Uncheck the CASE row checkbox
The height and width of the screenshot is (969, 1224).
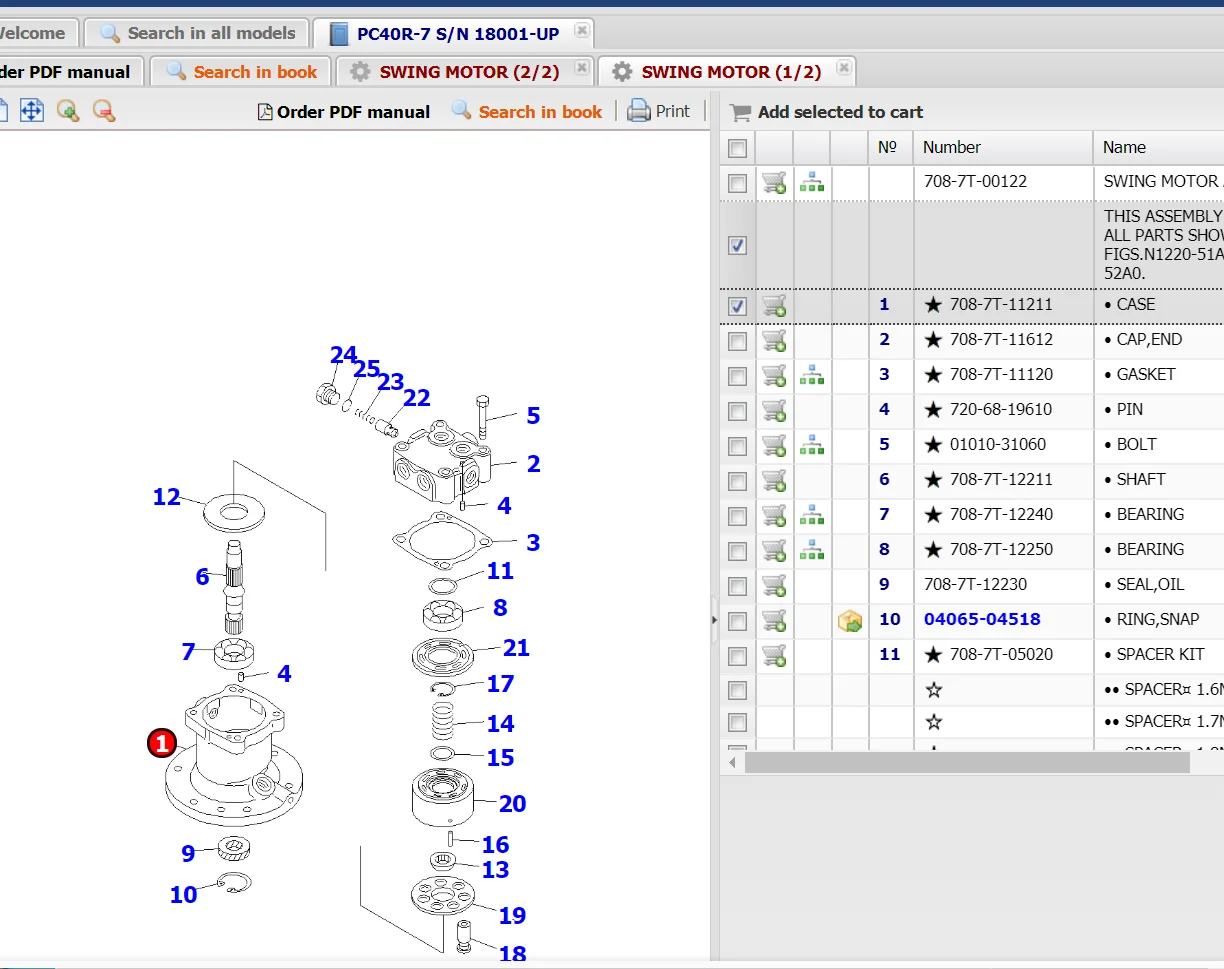click(x=738, y=306)
